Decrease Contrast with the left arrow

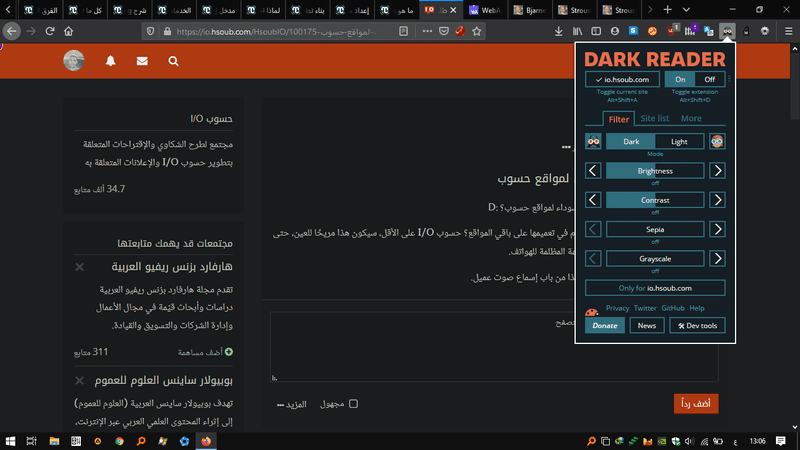point(593,200)
